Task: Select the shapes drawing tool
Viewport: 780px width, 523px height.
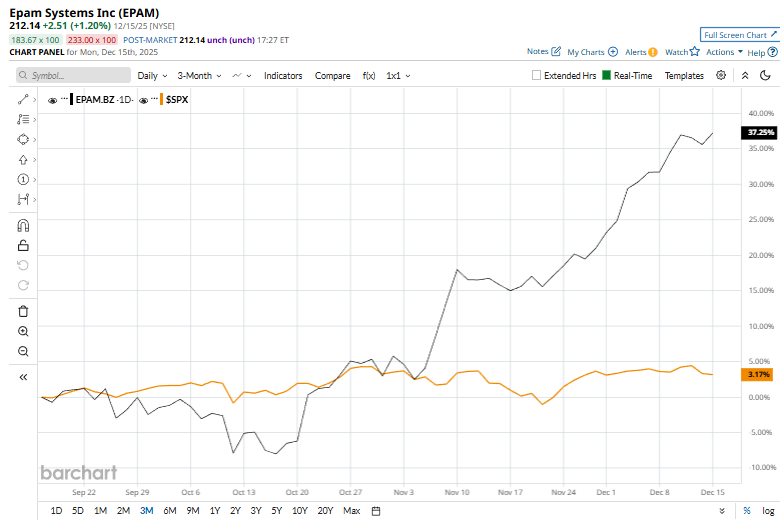Action: [x=23, y=139]
